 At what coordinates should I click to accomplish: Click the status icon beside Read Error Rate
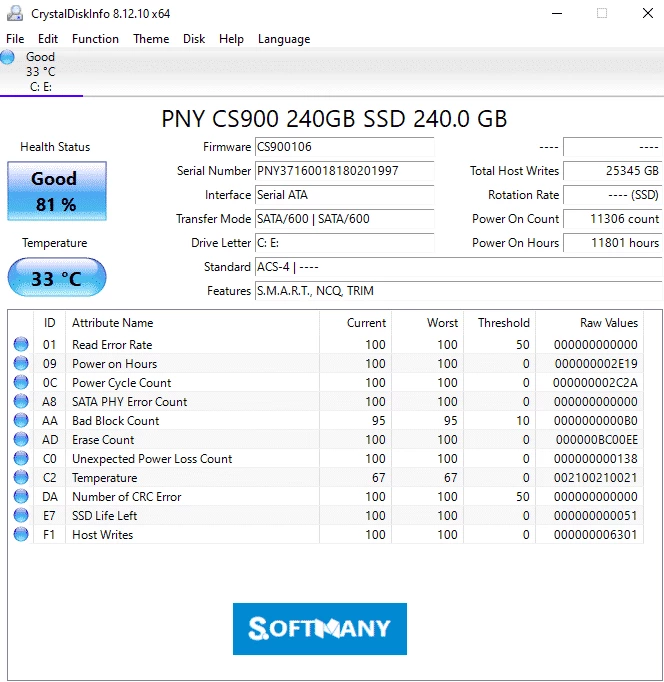21,345
